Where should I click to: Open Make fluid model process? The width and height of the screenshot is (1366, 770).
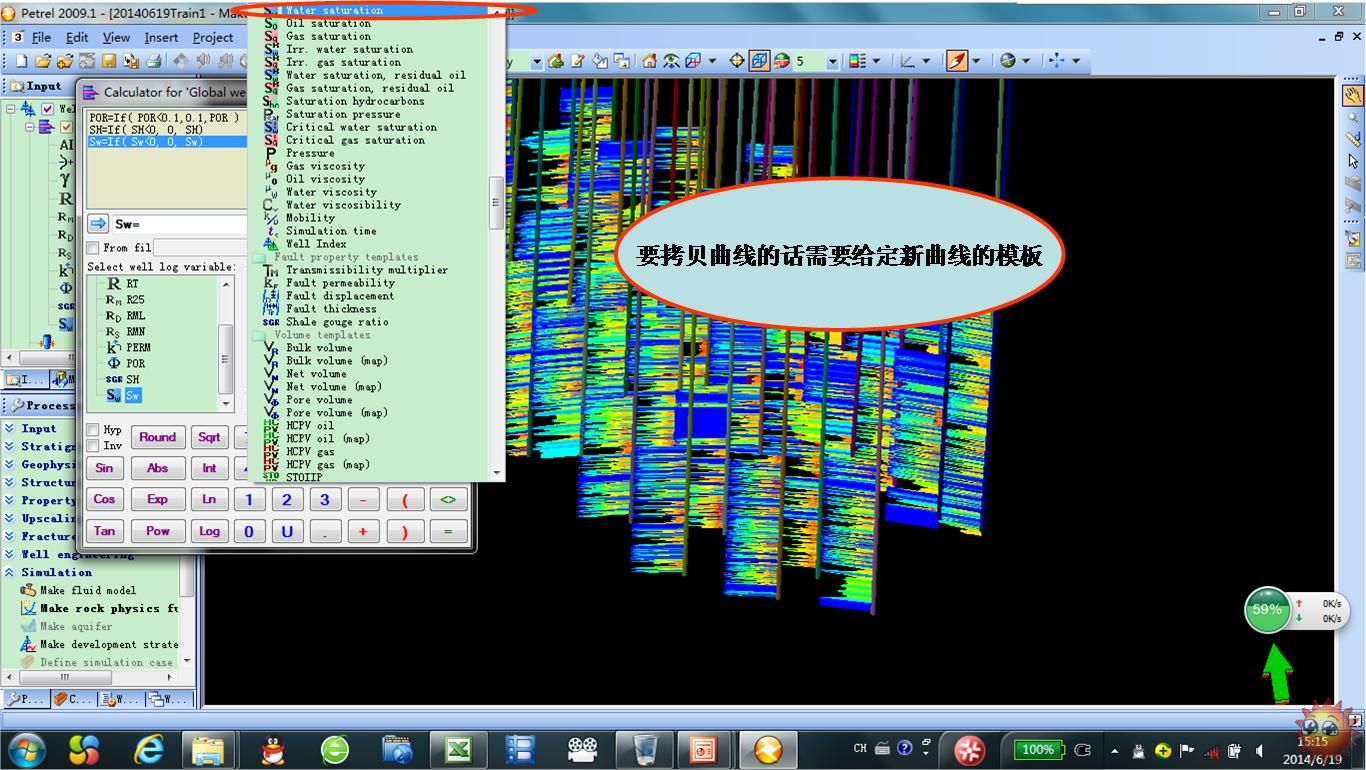87,590
